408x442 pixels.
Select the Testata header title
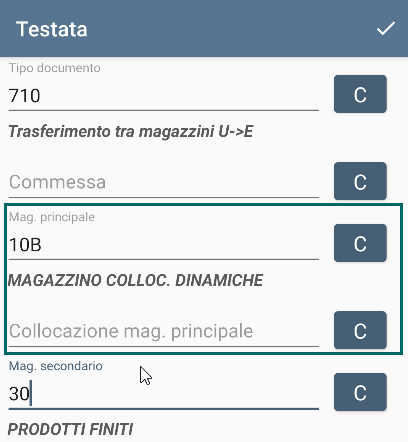pos(52,29)
